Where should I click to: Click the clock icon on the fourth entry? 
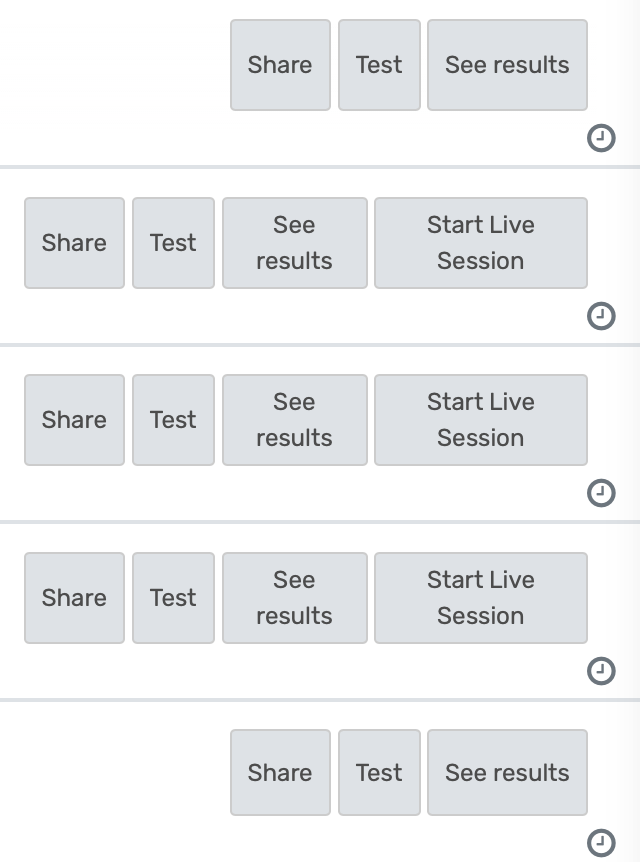coord(601,671)
